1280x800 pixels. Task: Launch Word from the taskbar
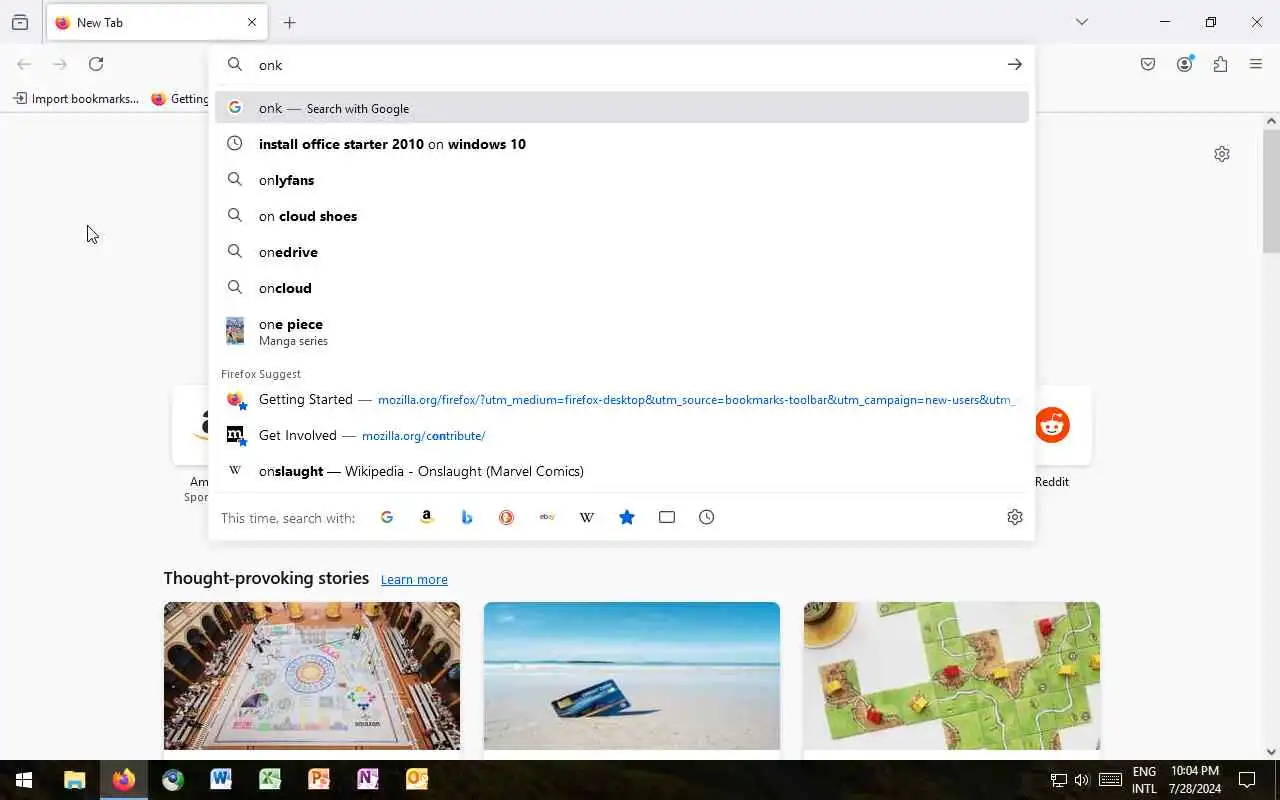221,780
